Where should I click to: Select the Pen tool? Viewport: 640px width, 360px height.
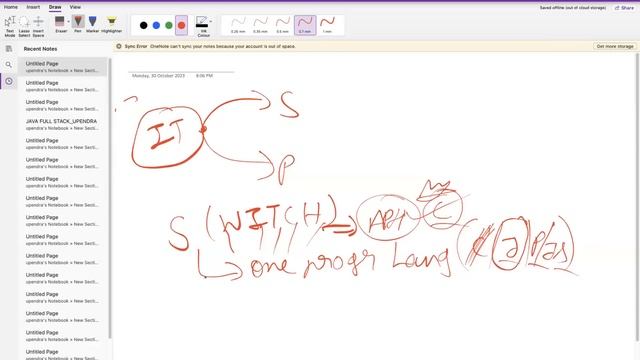tap(78, 24)
